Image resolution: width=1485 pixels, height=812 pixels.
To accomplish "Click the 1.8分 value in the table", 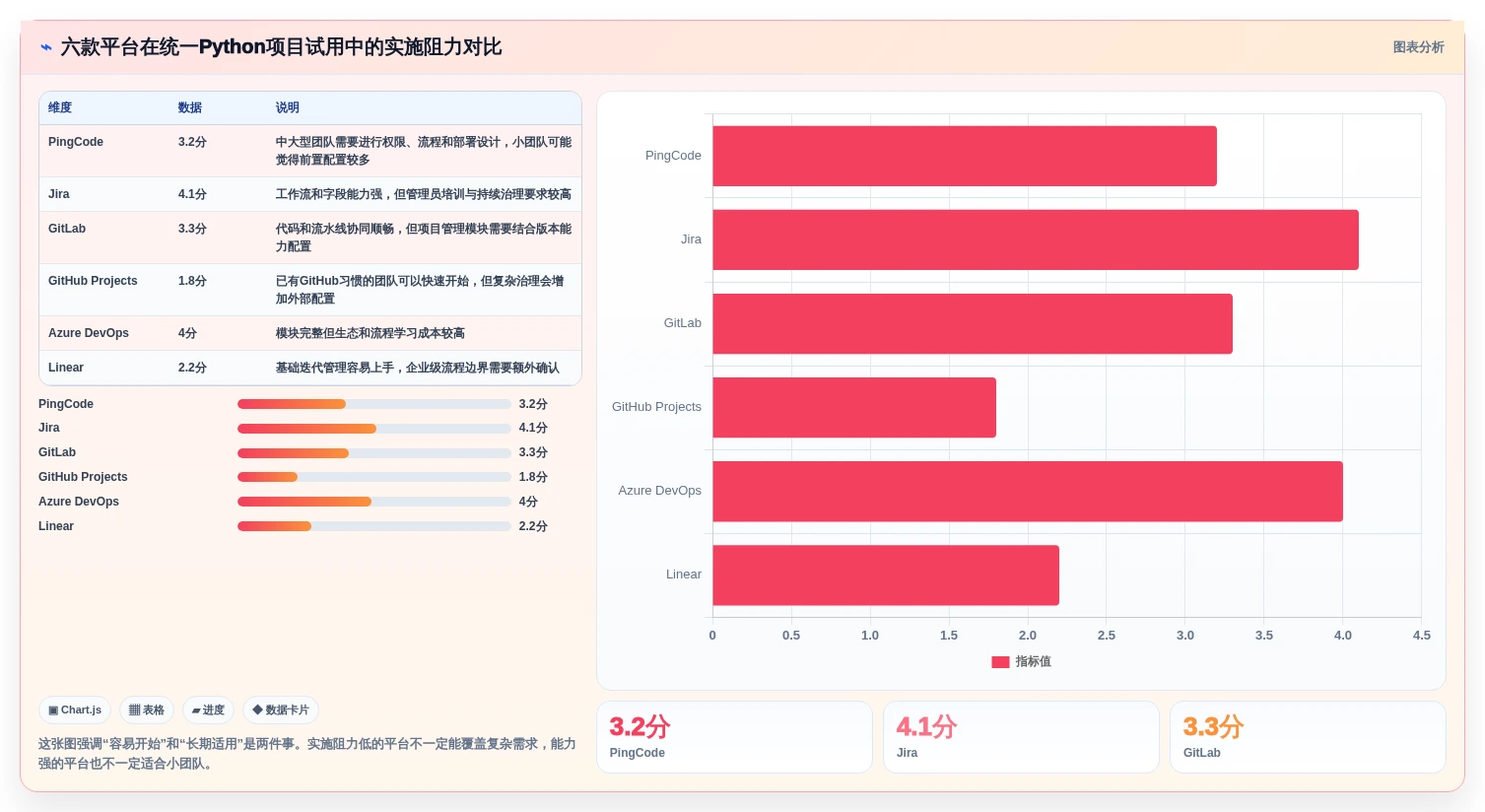I will click(x=192, y=281).
